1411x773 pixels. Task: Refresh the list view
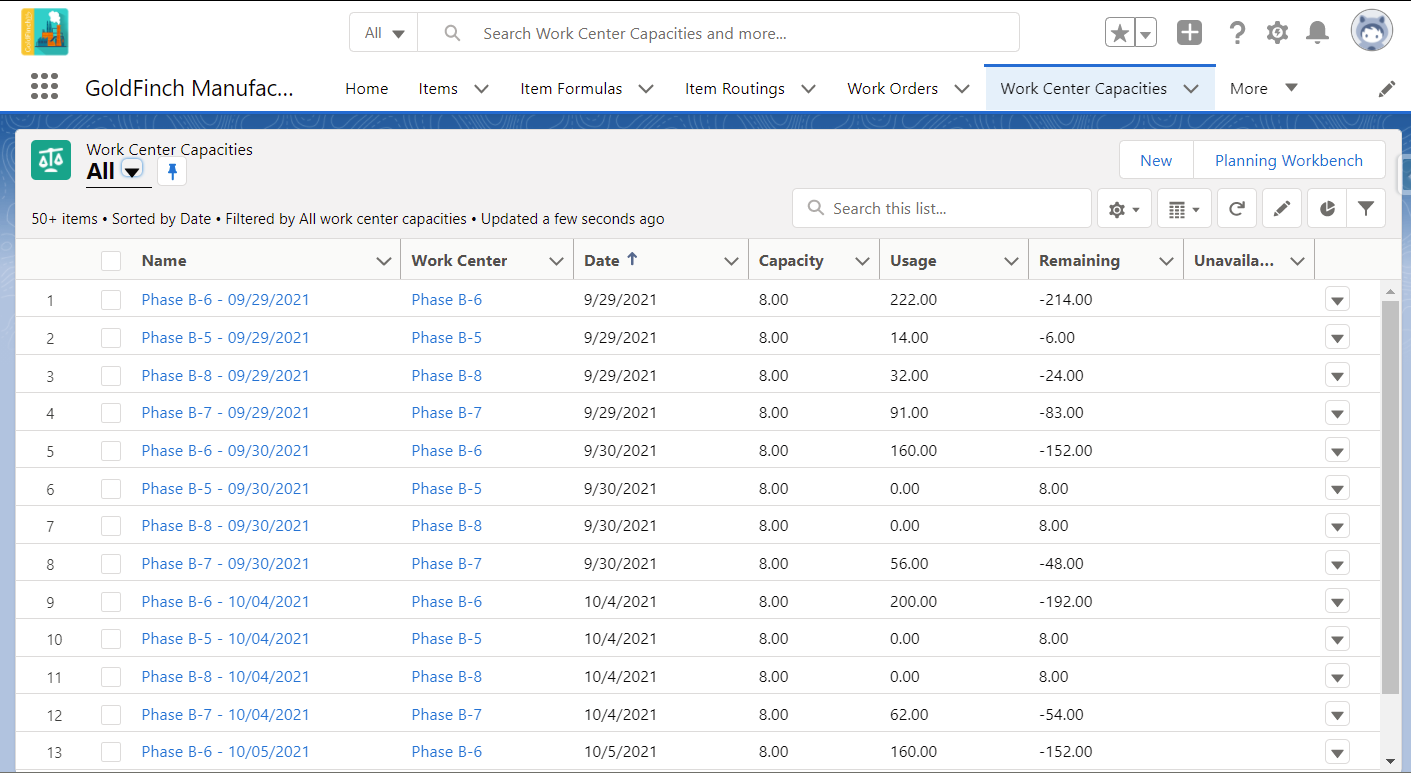1237,209
